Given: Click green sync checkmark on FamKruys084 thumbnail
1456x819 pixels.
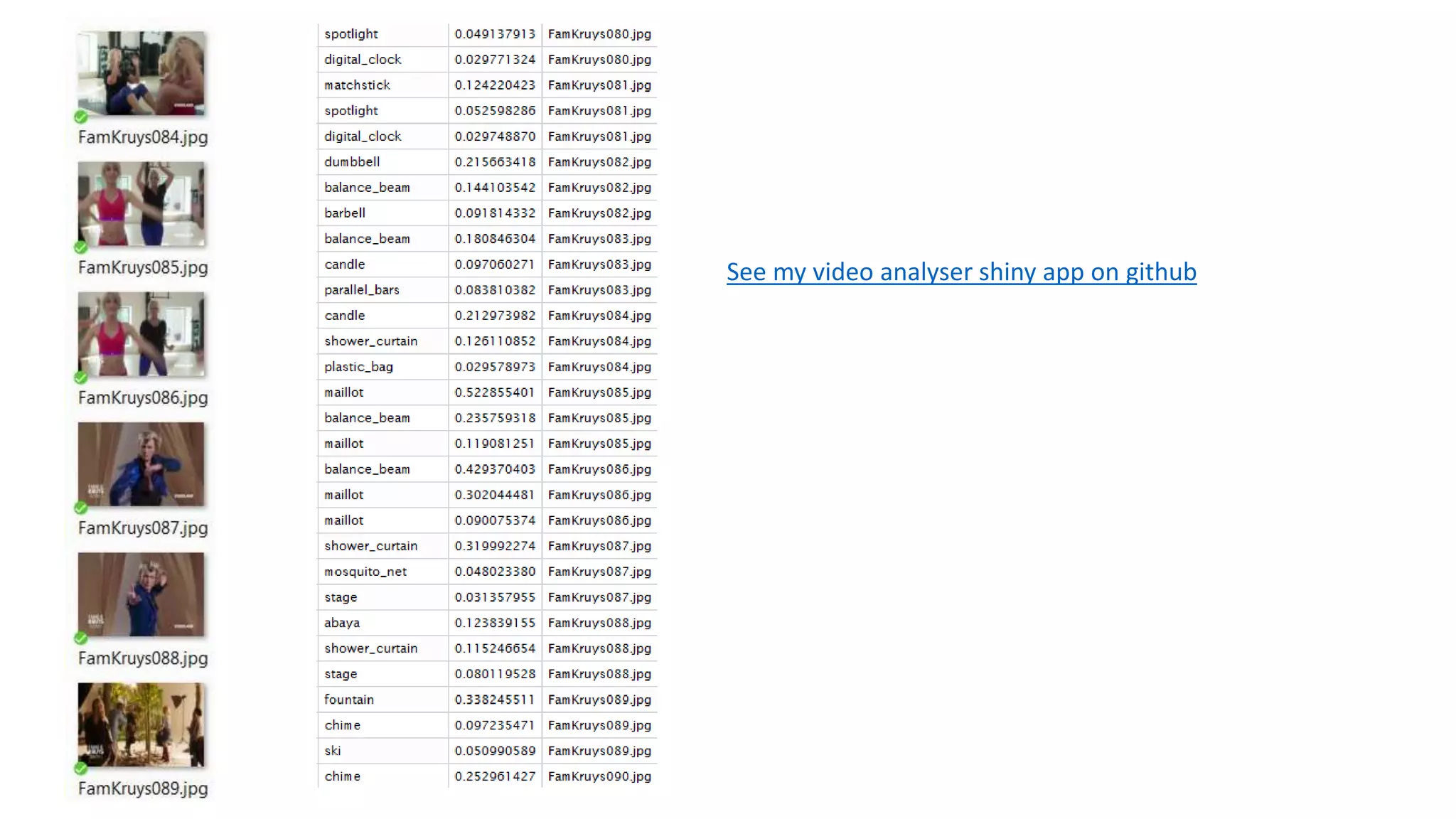Looking at the screenshot, I should pos(81,117).
